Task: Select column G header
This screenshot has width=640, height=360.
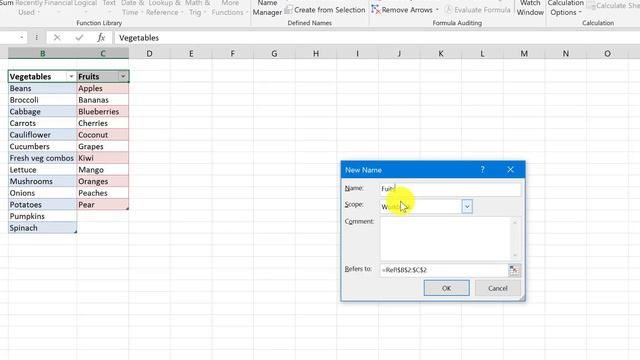Action: [x=274, y=53]
